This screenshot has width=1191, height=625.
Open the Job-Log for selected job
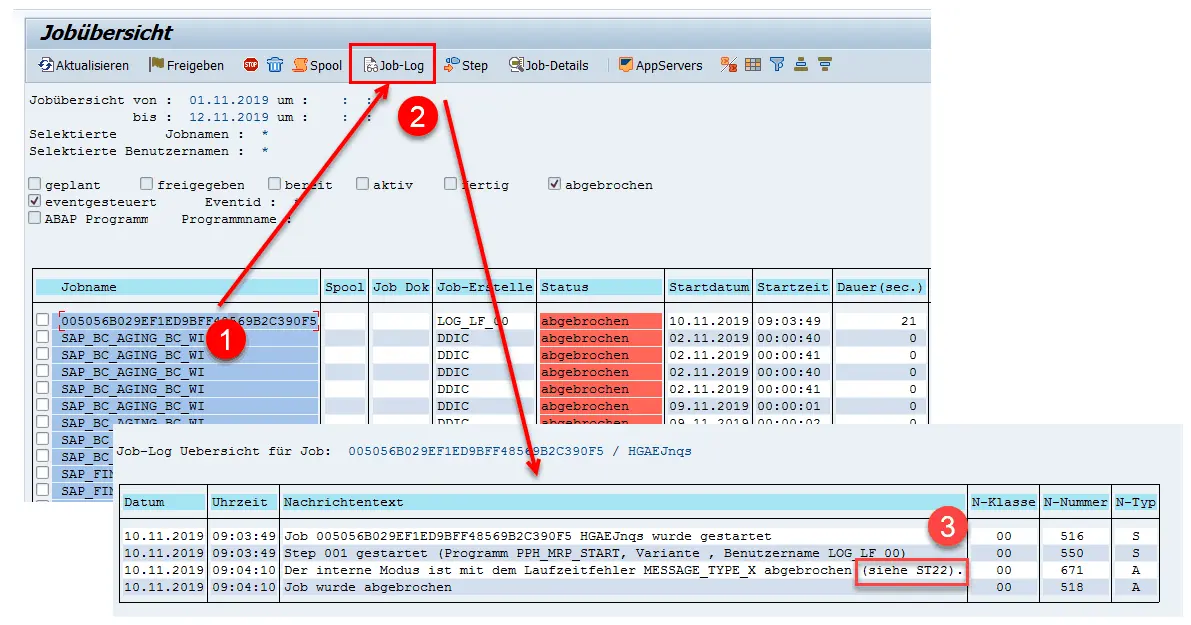[x=393, y=65]
